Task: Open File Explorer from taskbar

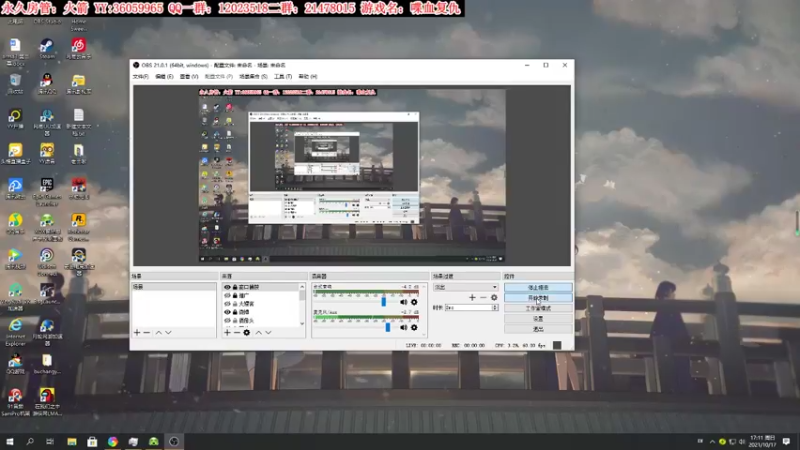Action: pyautogui.click(x=72, y=442)
